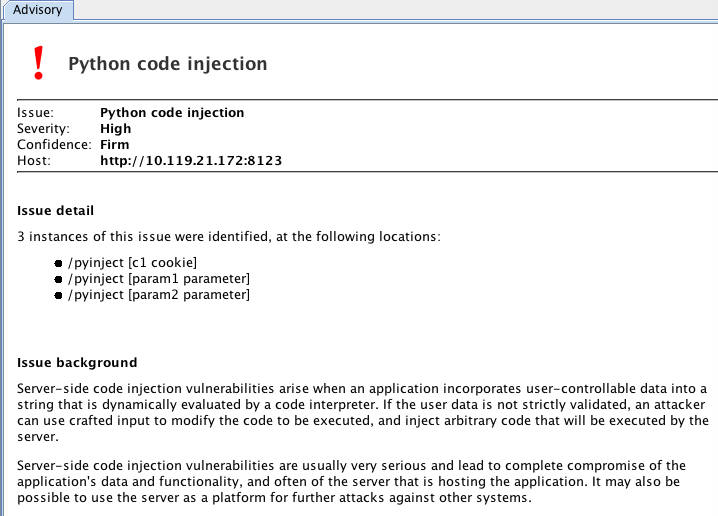Viewport: 718px width, 516px height.
Task: Open the Advisory tab
Action: [x=38, y=10]
